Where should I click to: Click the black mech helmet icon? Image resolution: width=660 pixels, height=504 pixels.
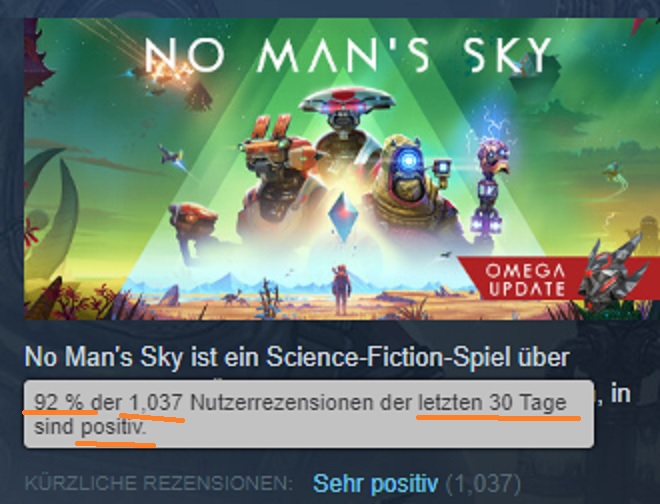(x=613, y=269)
